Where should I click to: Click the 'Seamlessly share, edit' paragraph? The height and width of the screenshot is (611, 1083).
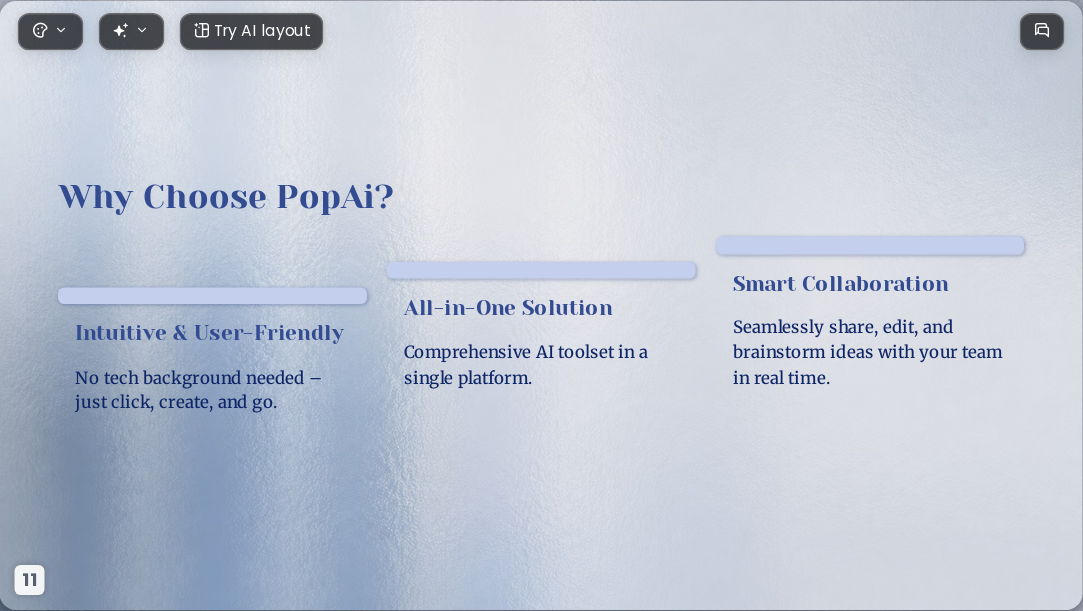point(868,352)
